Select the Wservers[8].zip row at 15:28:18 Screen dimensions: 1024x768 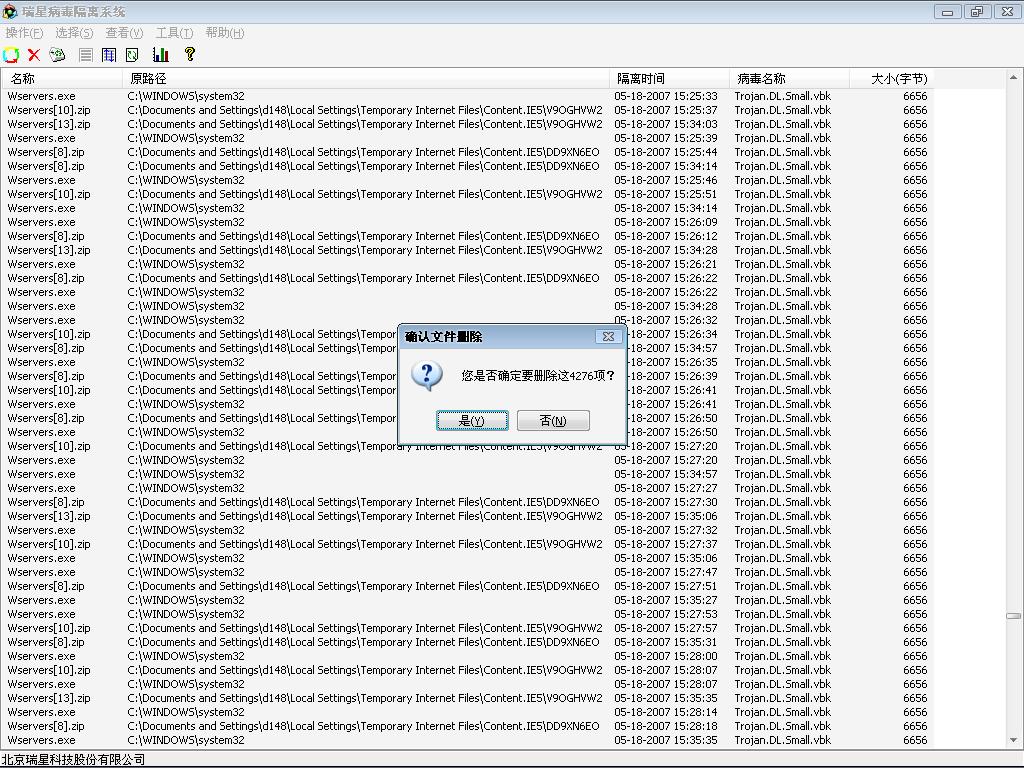(467, 726)
